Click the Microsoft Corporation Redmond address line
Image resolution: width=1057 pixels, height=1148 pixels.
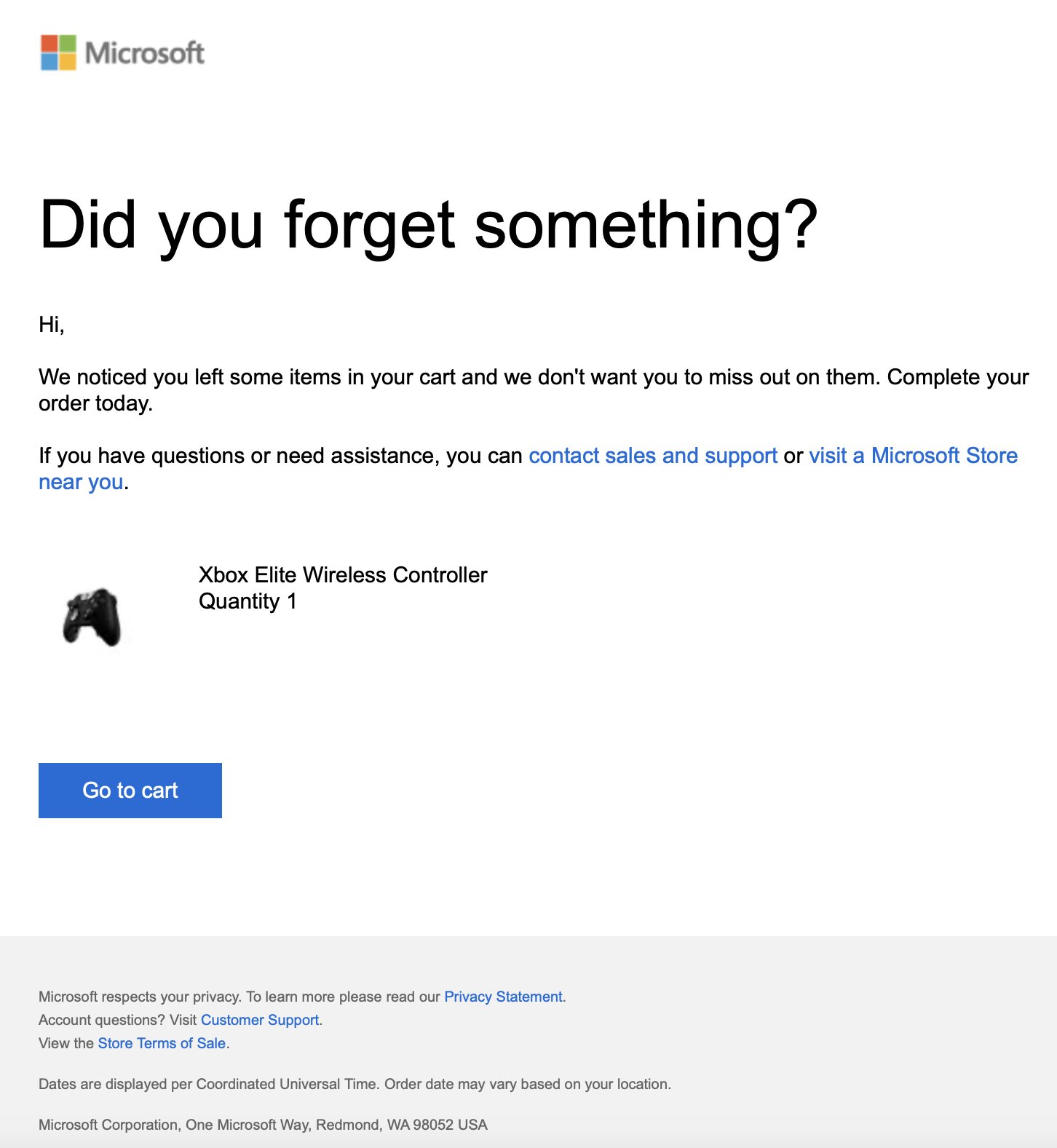coord(263,1125)
